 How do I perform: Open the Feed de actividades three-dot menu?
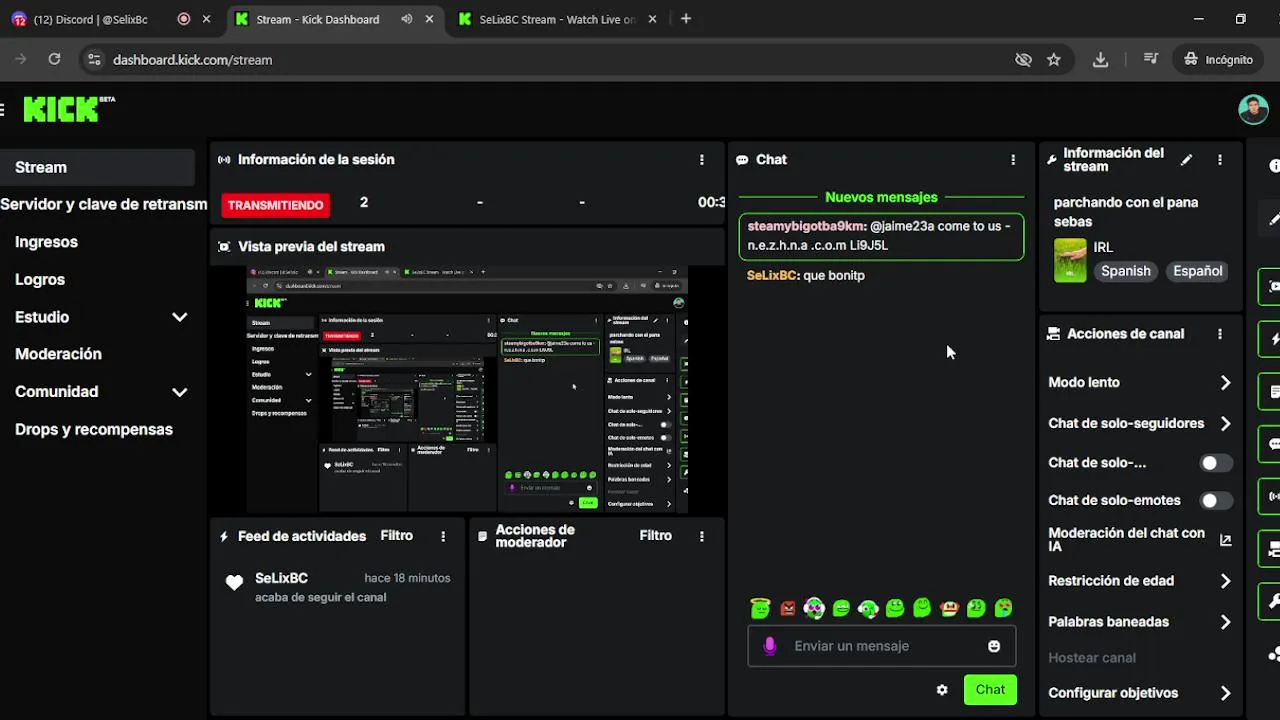[x=443, y=536]
